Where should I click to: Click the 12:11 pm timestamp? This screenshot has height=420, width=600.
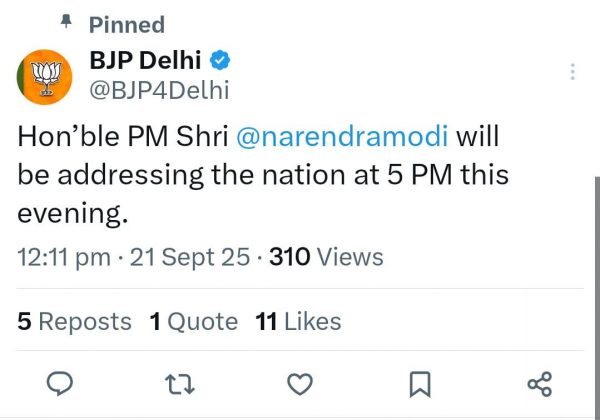click(x=64, y=257)
